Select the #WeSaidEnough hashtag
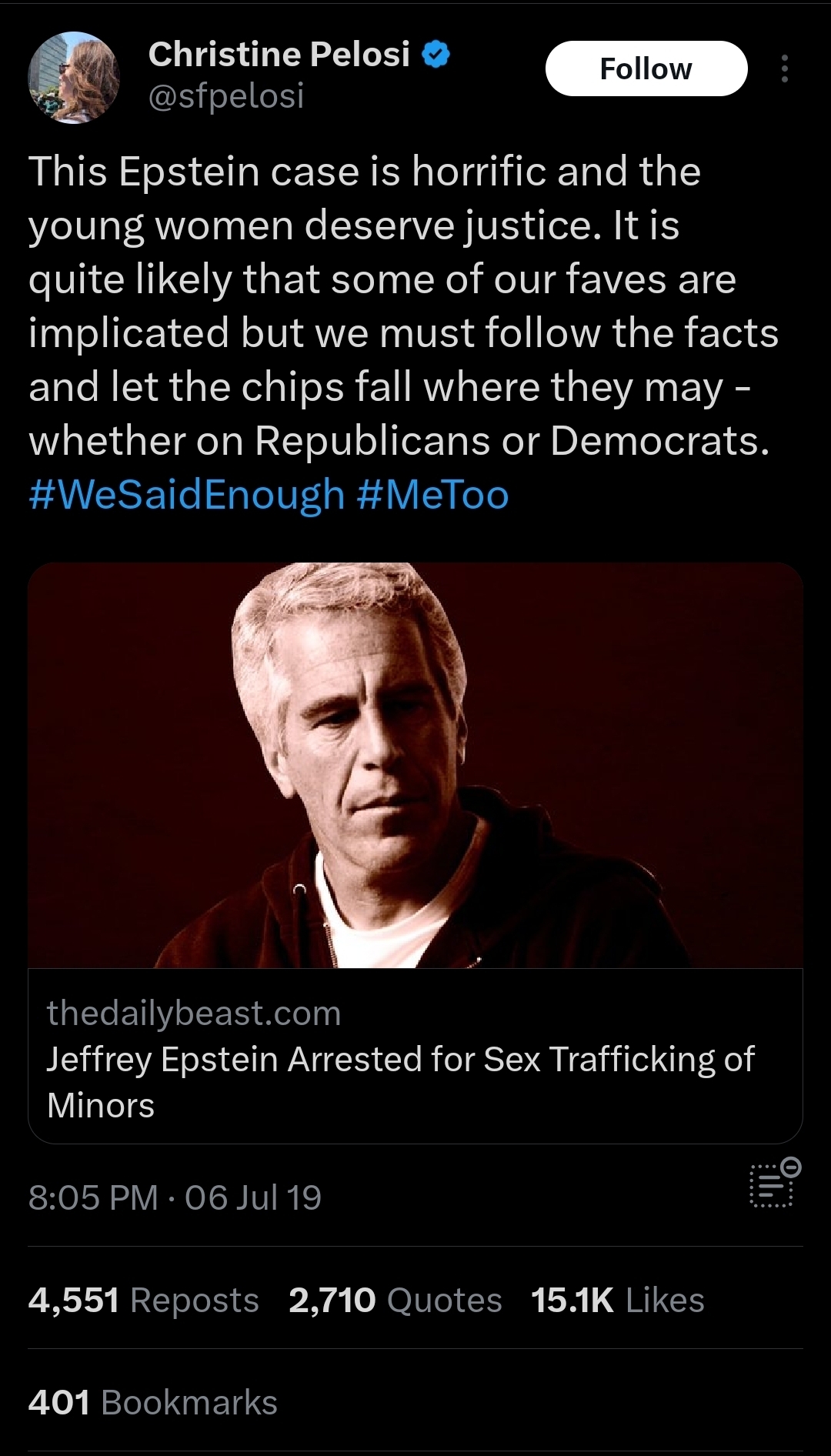The image size is (831, 1456). point(186,494)
